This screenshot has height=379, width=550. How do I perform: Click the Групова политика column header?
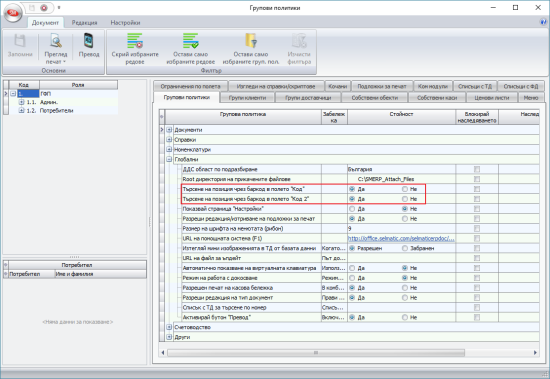coord(243,117)
